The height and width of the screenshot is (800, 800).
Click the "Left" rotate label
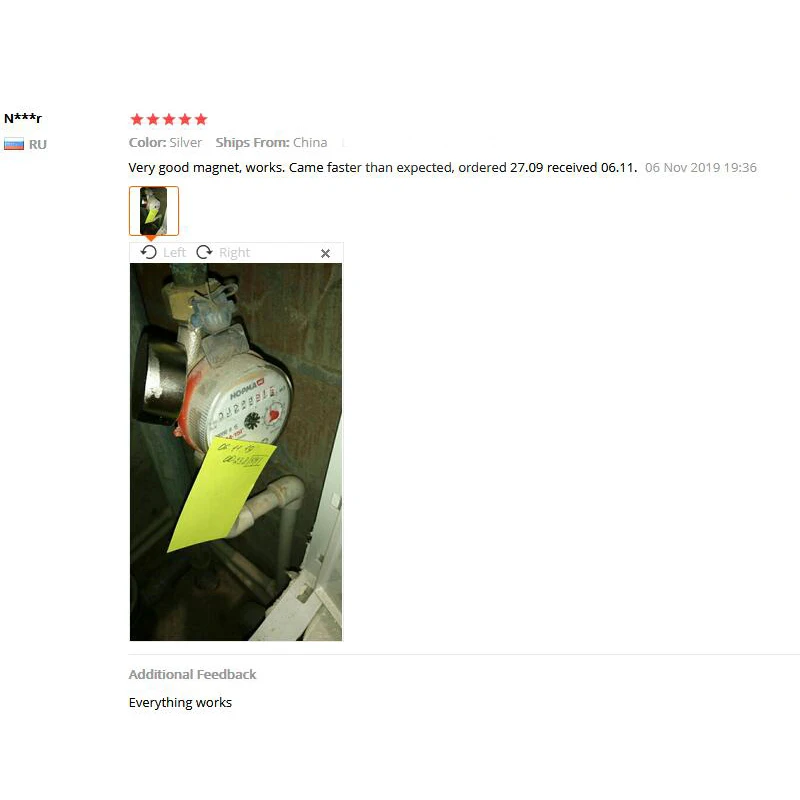click(x=174, y=253)
